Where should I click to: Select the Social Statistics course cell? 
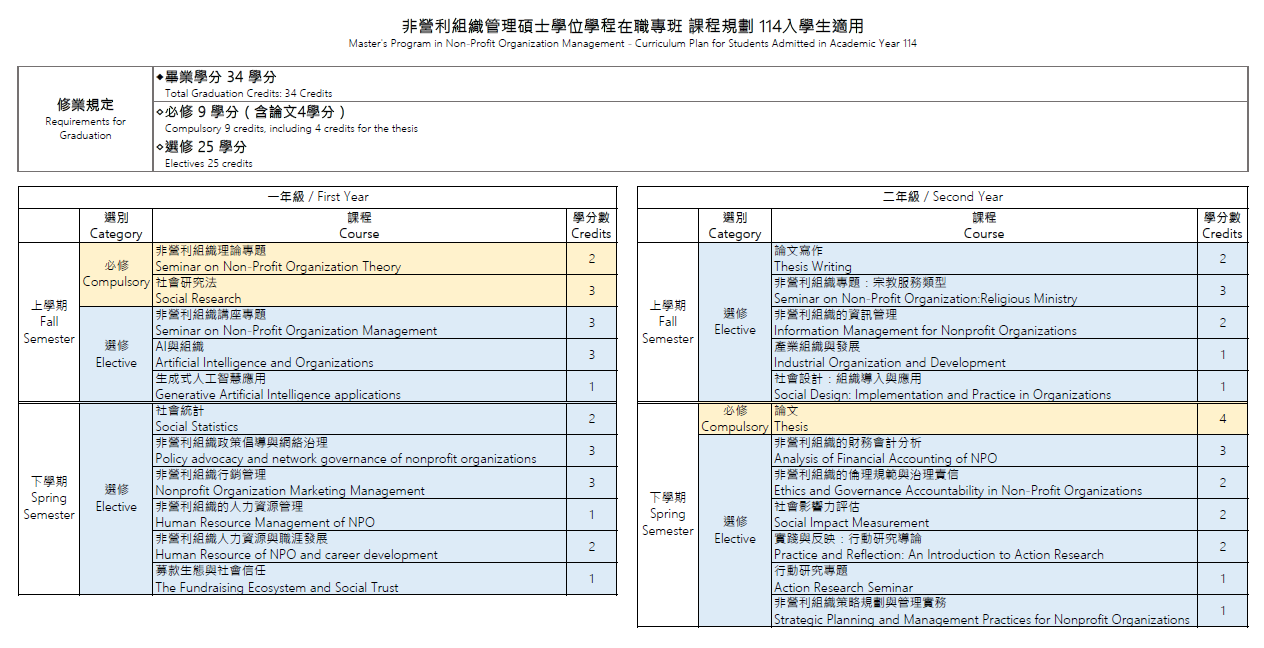(359, 419)
